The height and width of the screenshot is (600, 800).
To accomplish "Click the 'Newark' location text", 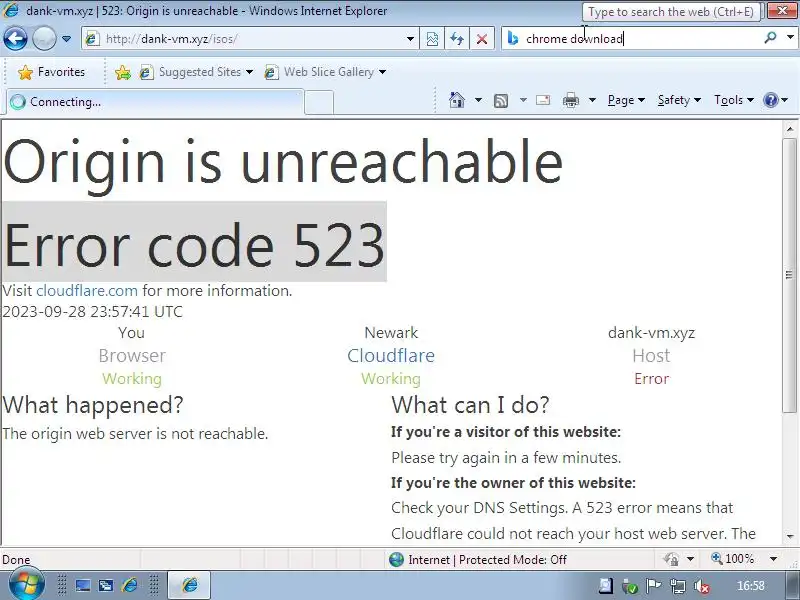I will [x=391, y=333].
